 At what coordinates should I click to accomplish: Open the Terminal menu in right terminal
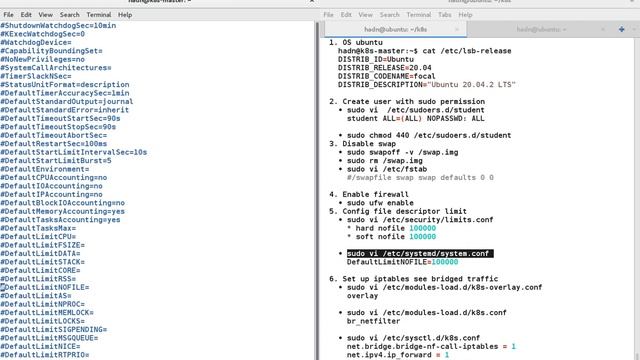[419, 15]
